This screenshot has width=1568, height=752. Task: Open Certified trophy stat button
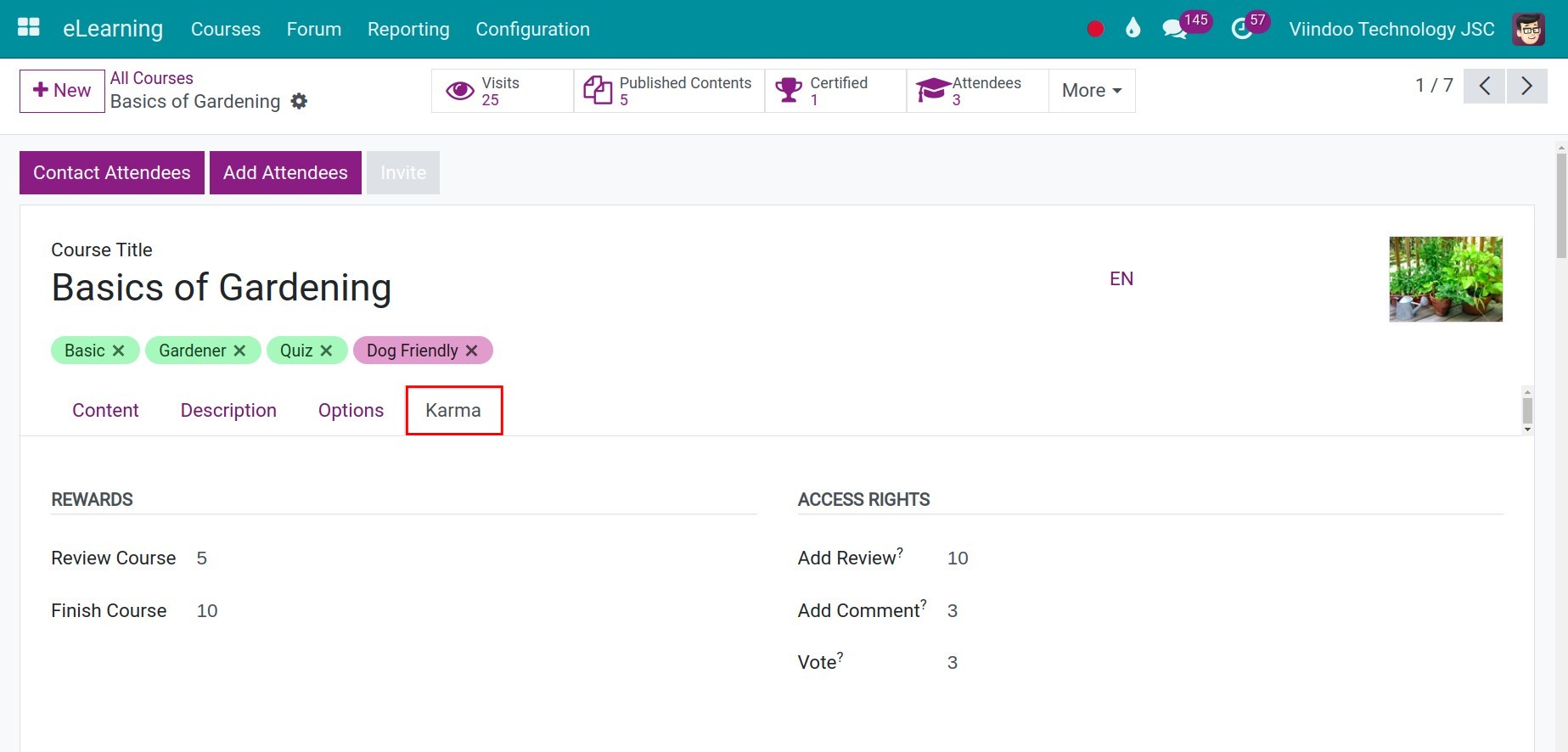[835, 91]
